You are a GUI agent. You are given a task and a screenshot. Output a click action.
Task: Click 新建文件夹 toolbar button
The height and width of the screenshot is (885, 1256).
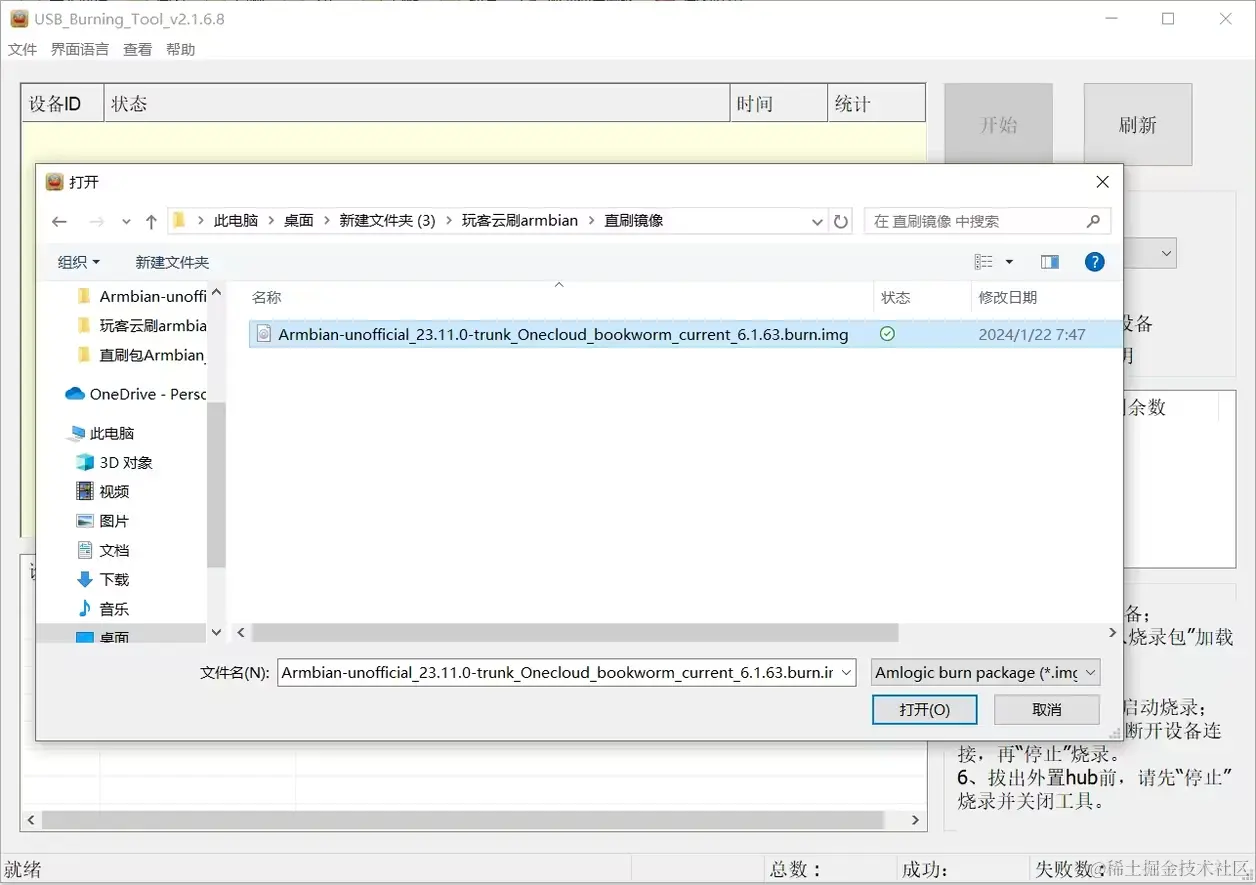coord(172,262)
